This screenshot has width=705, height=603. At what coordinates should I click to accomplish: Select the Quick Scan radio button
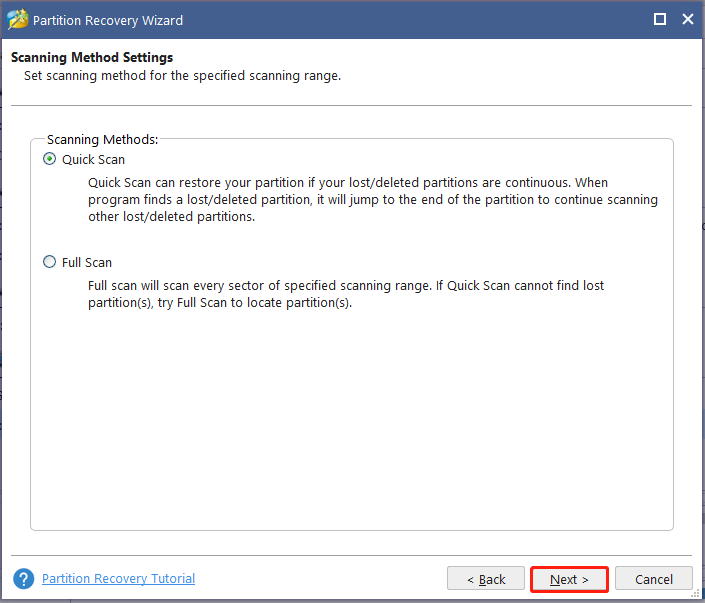(49, 159)
